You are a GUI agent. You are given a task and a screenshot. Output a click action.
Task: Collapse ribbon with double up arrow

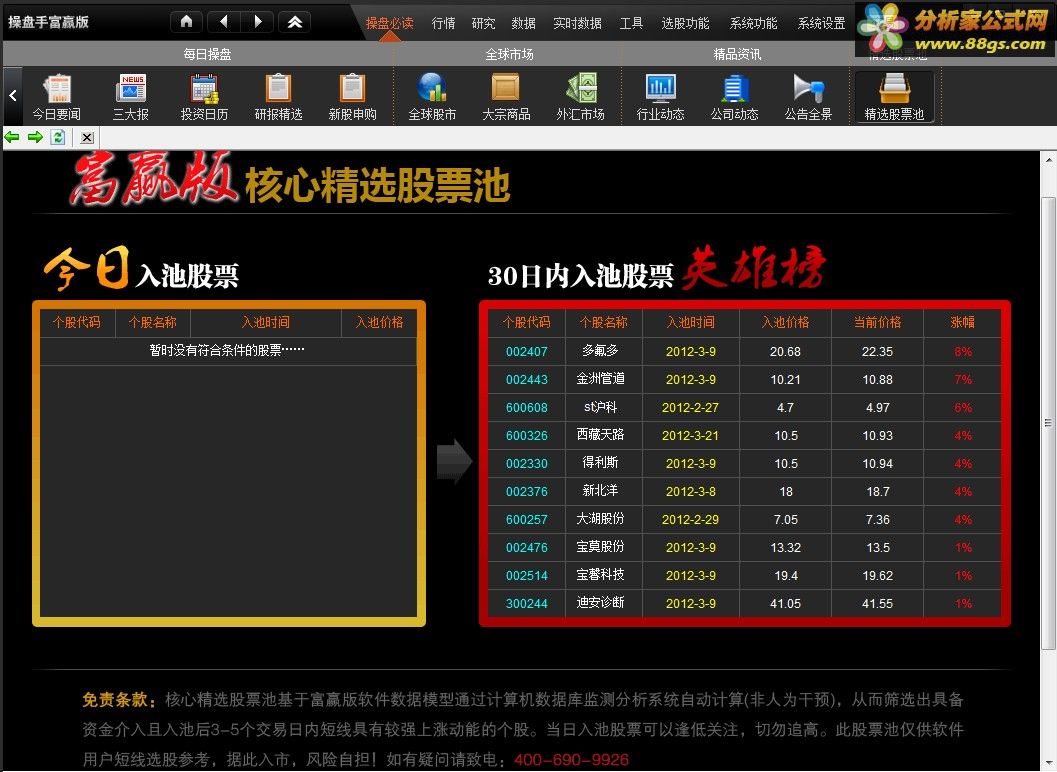click(295, 22)
